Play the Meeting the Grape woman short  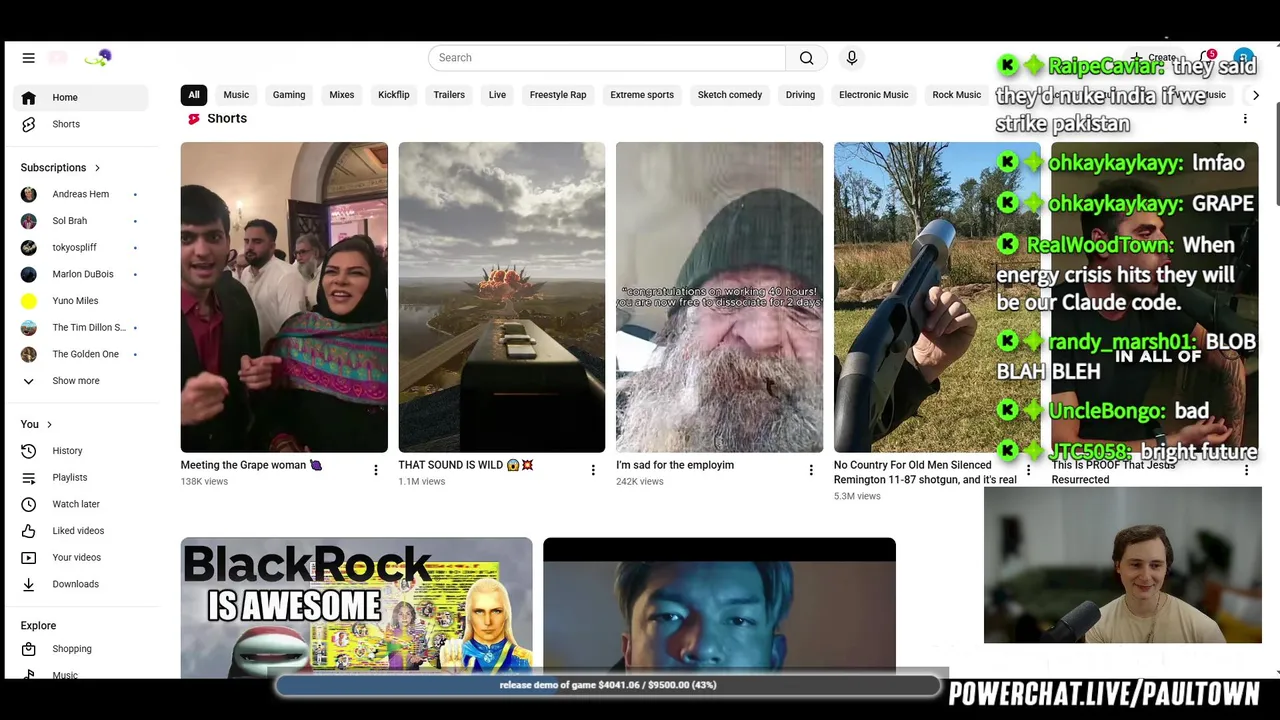click(x=284, y=297)
